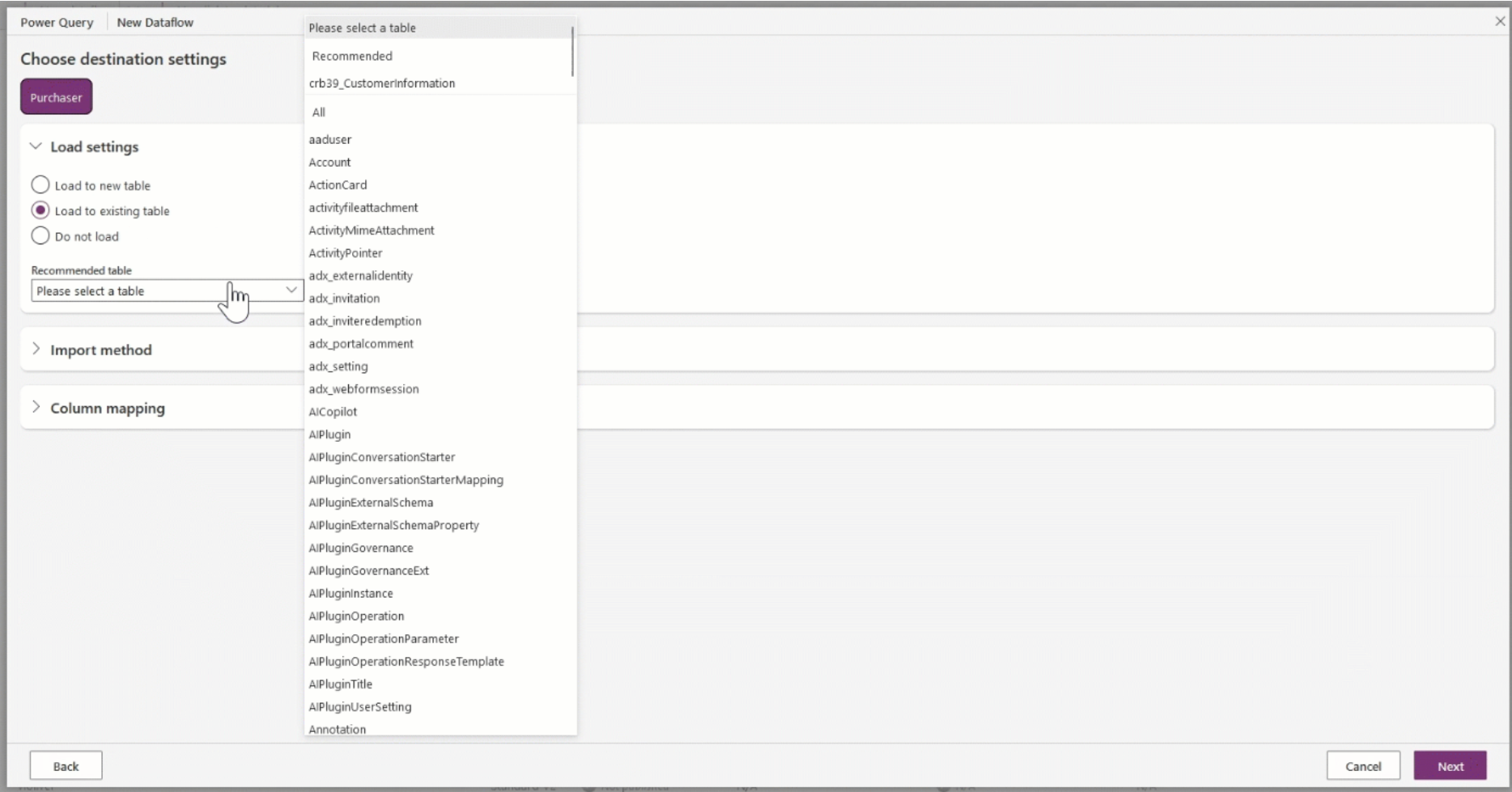This screenshot has width=1512, height=792.
Task: Select crb39_CustomerInformation from the table list
Action: tap(381, 83)
